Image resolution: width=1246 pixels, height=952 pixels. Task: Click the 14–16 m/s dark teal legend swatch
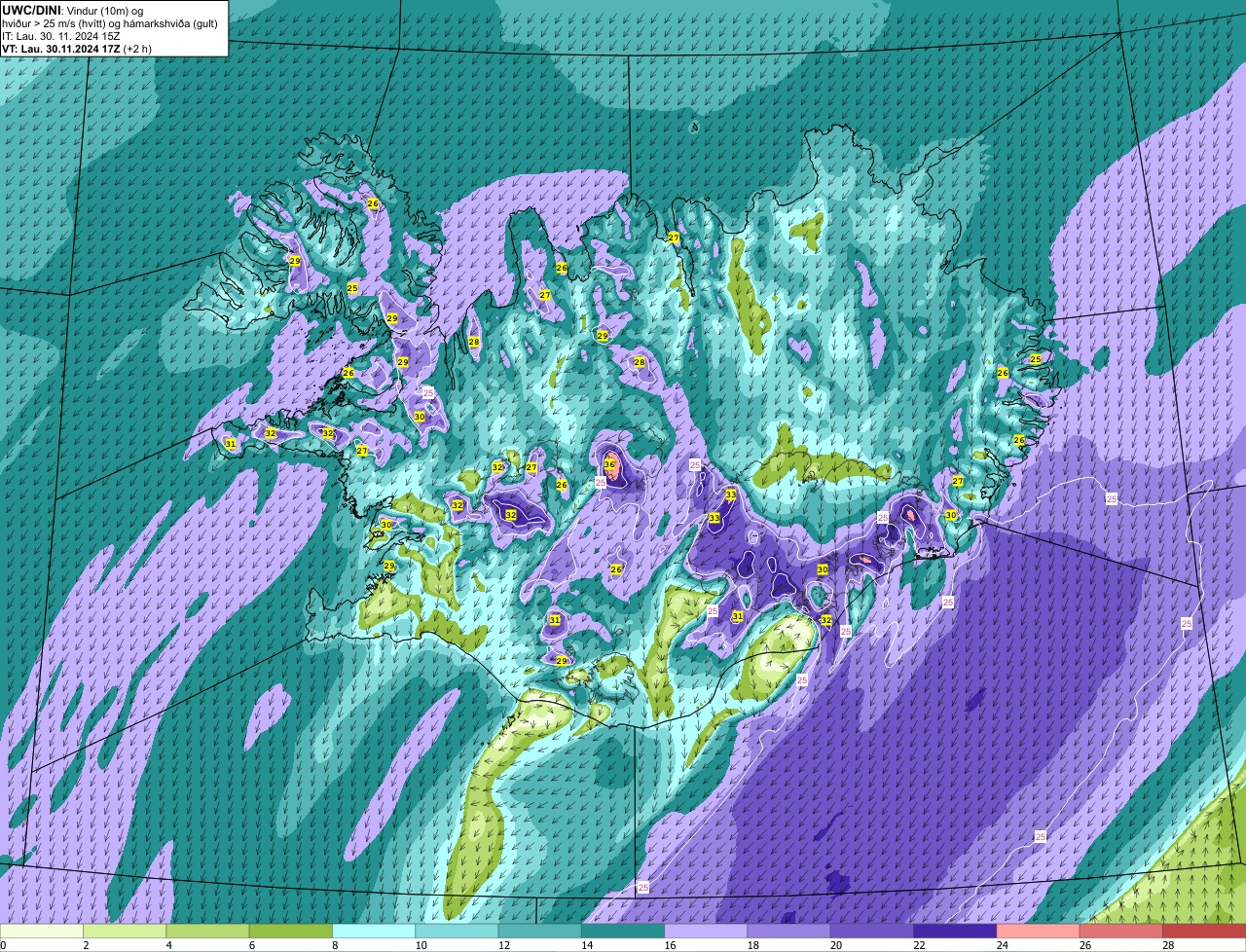(x=623, y=931)
